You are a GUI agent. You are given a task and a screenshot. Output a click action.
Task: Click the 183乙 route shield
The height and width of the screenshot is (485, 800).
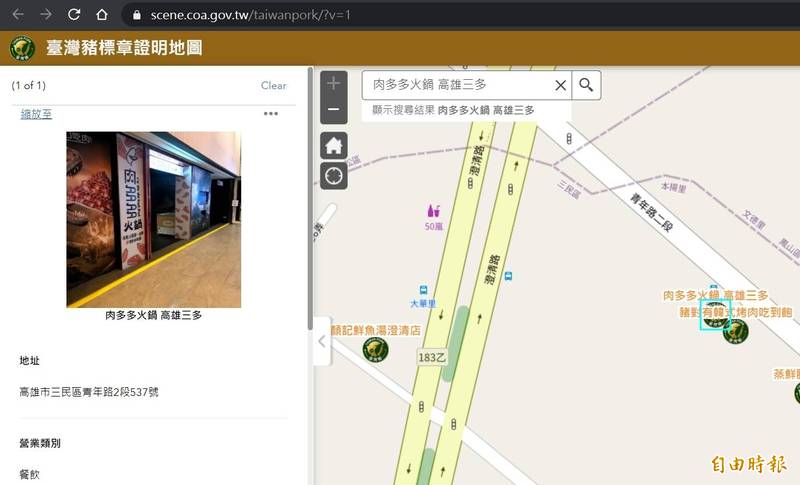coord(432,358)
